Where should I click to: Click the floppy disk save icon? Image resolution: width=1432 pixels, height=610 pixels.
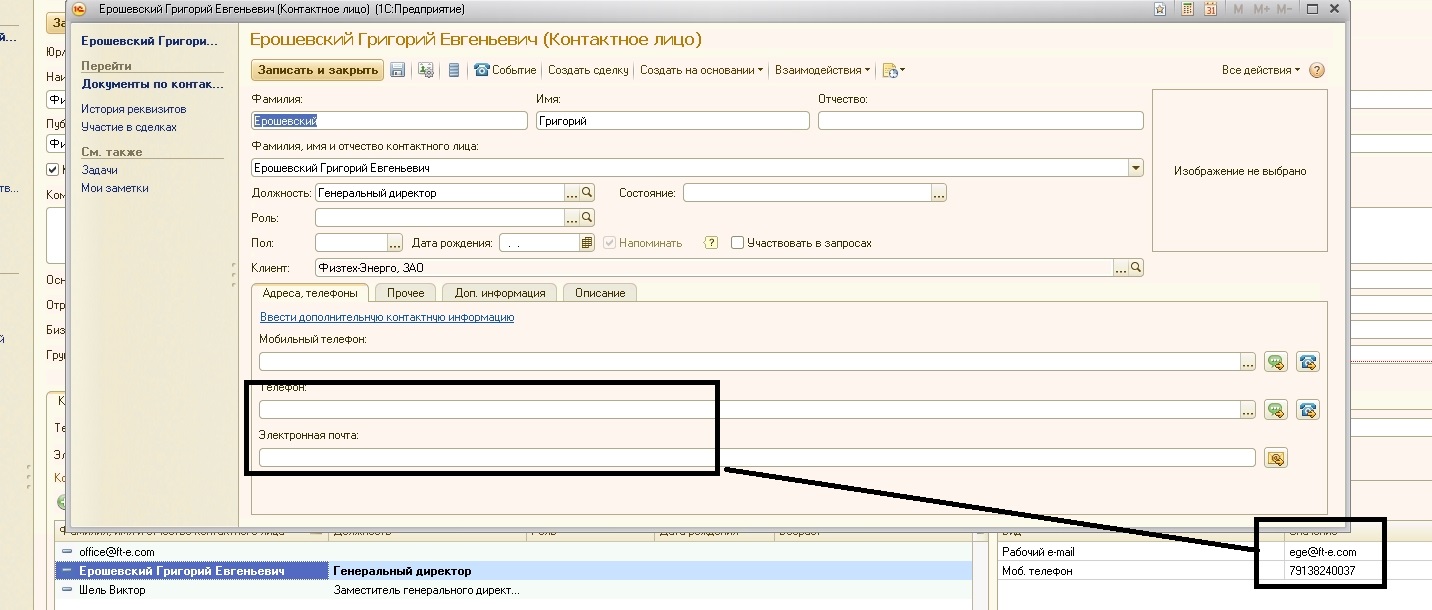[x=397, y=70]
